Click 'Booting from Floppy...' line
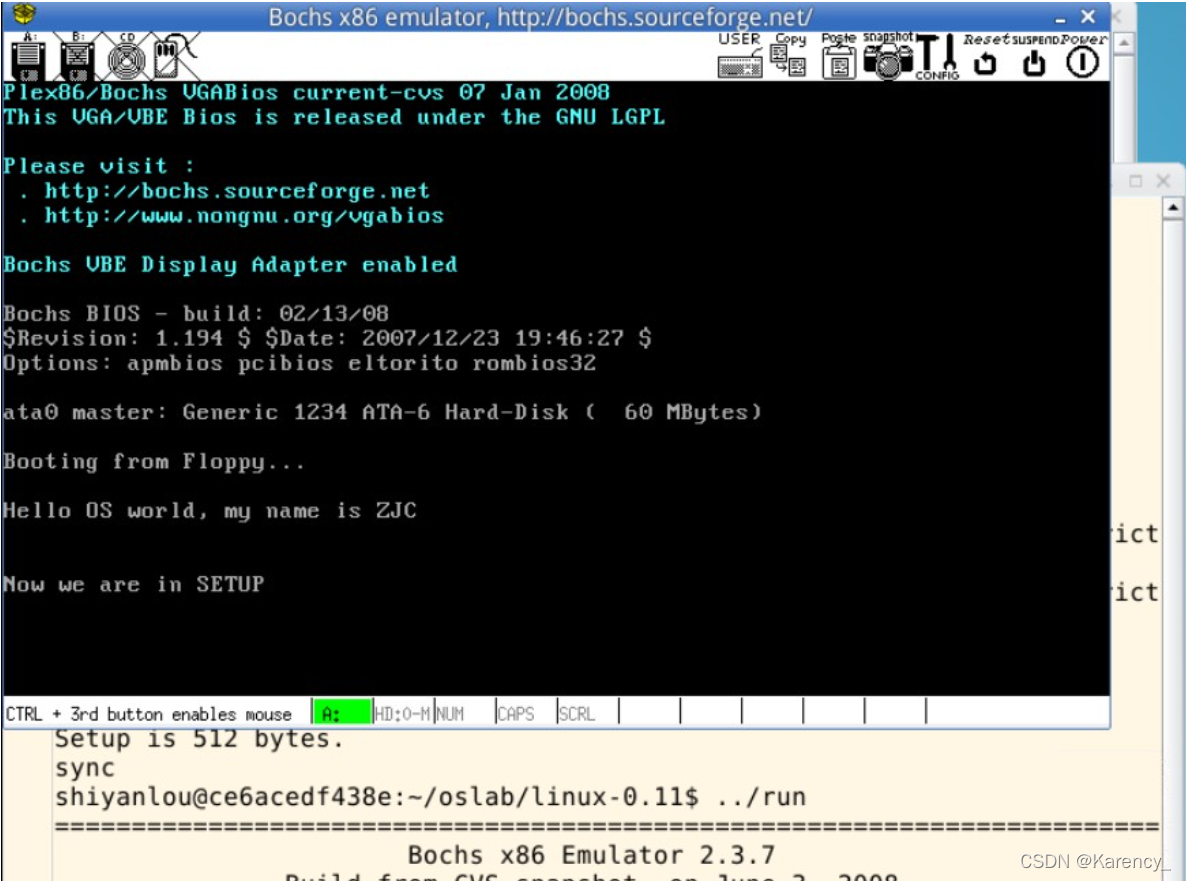The image size is (1186, 881). coord(154,461)
